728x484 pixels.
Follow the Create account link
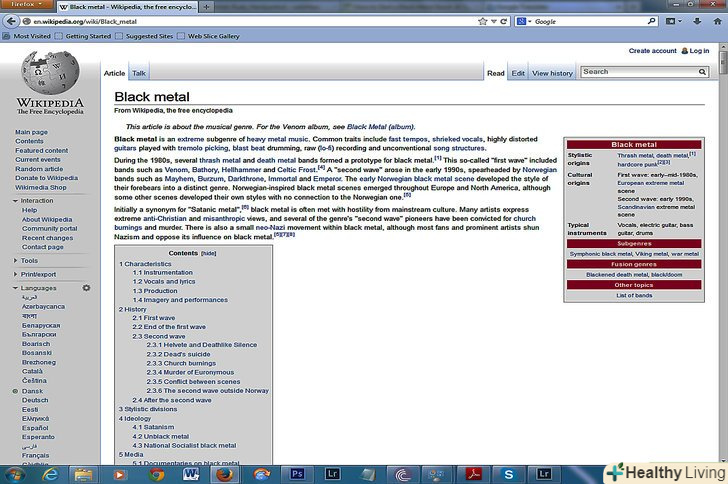point(652,50)
